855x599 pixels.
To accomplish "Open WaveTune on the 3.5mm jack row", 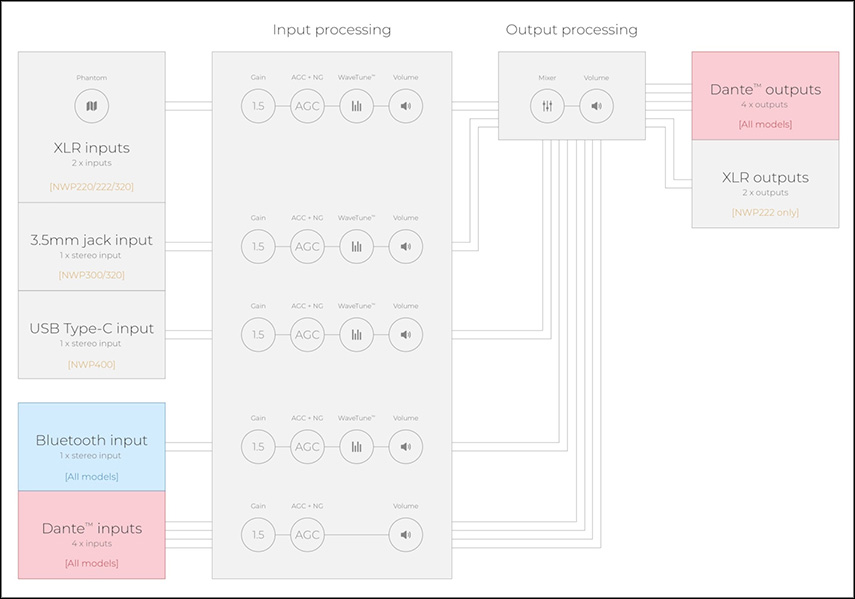I will pyautogui.click(x=356, y=246).
